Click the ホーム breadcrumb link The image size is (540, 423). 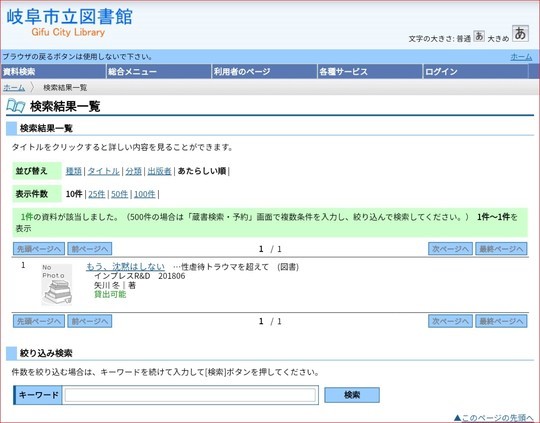click(x=14, y=87)
